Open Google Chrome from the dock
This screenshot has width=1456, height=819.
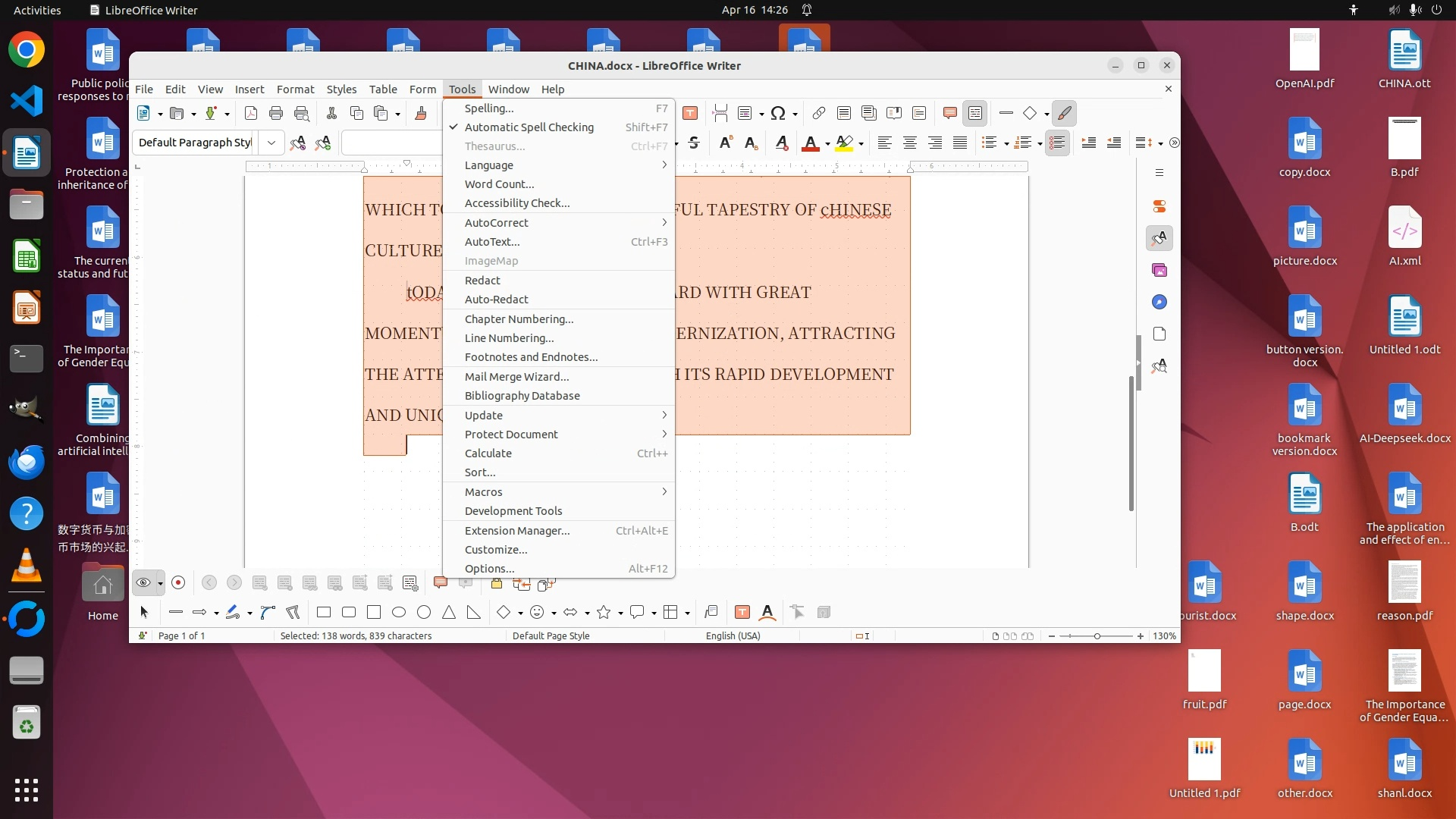(x=27, y=51)
